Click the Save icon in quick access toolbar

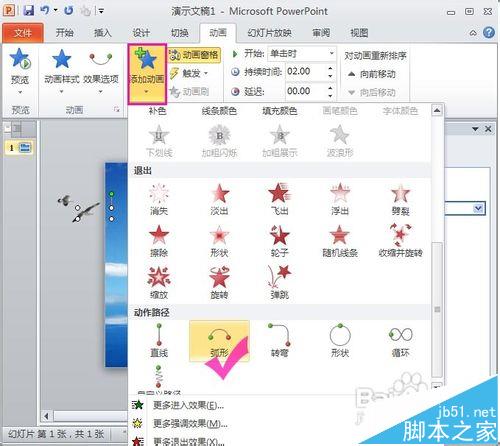tap(28, 10)
